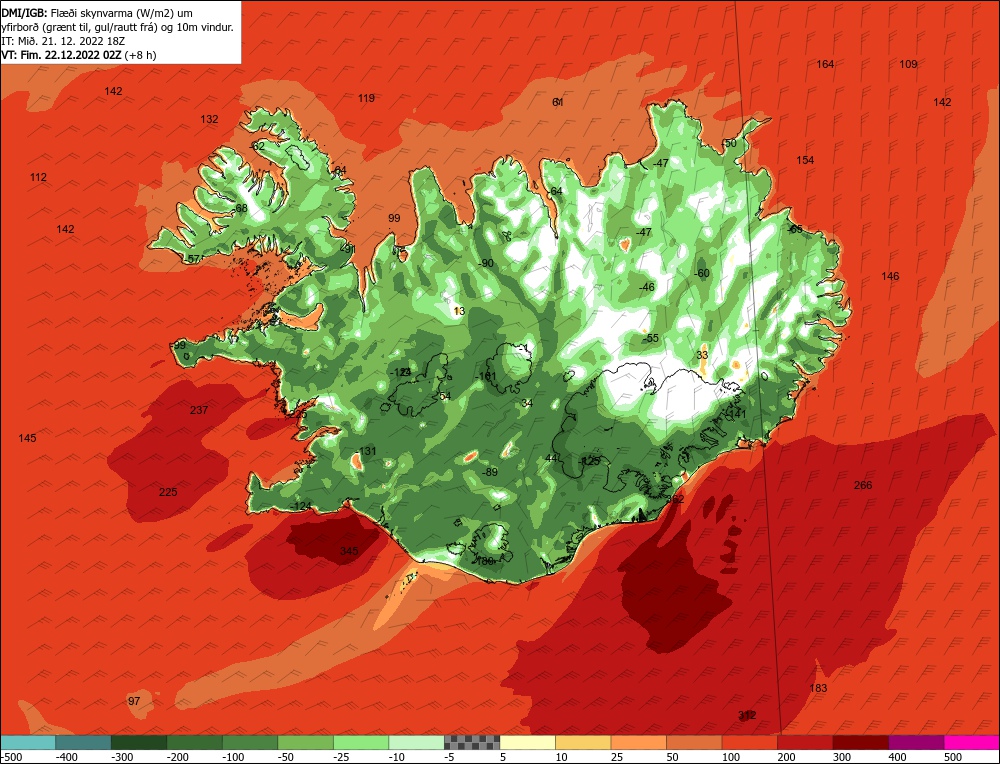Select the valid time 'VT: Fim. 22.12.2022 02Z'
This screenshot has width=1000, height=764.
tap(61, 55)
